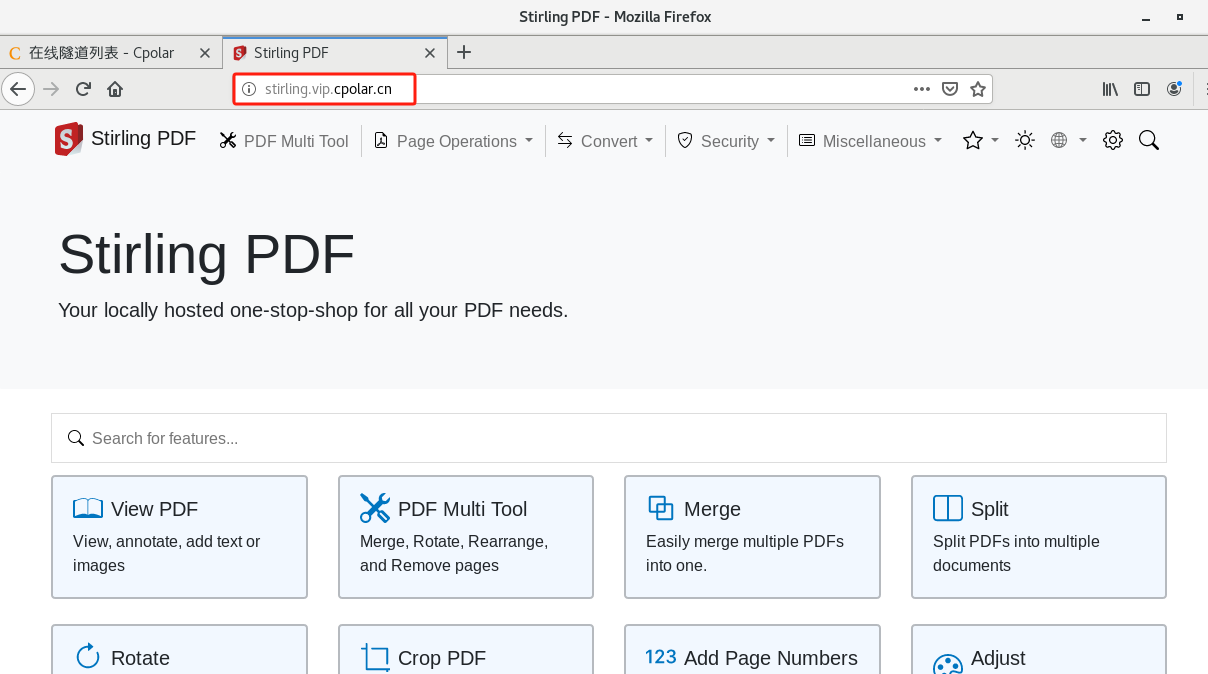Click the Rotate tool icon

point(88,656)
